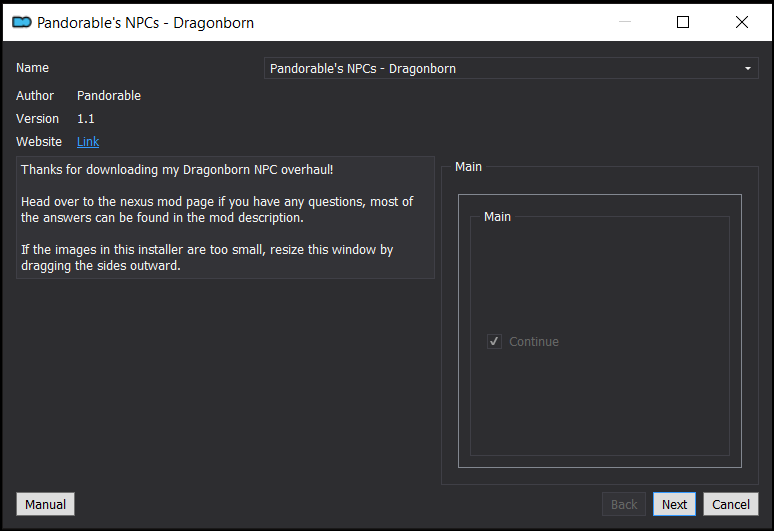This screenshot has height=531, width=774.
Task: Select the outer "Main" panel heading
Action: [468, 167]
